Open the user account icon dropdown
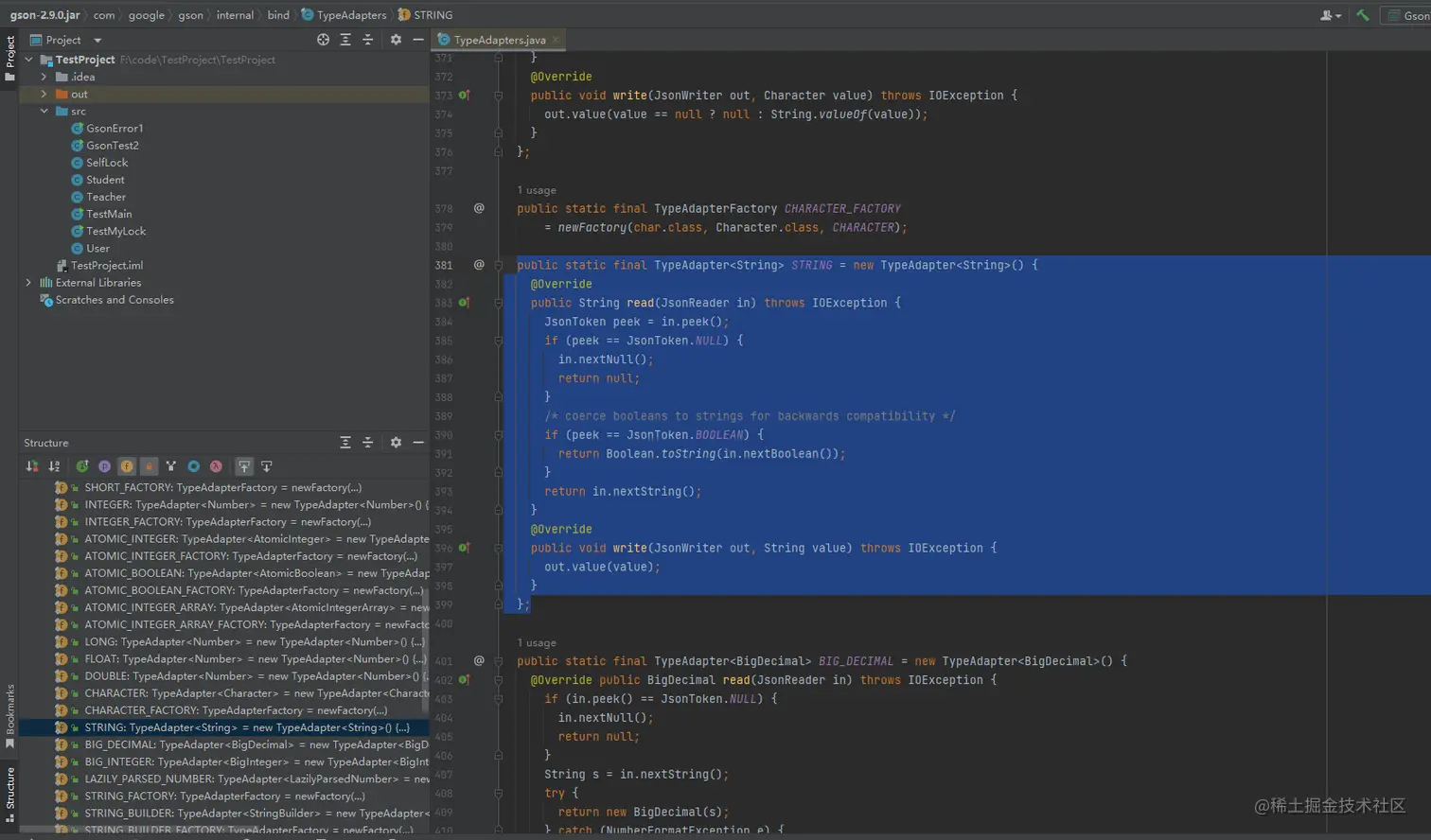 pos(1331,15)
